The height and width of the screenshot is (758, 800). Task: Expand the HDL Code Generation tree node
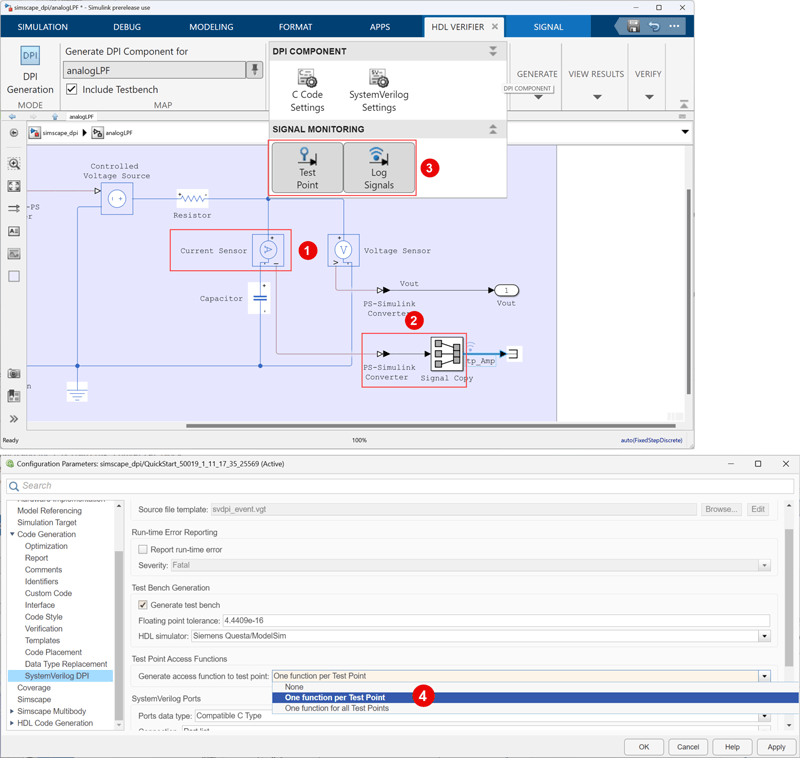[x=12, y=723]
